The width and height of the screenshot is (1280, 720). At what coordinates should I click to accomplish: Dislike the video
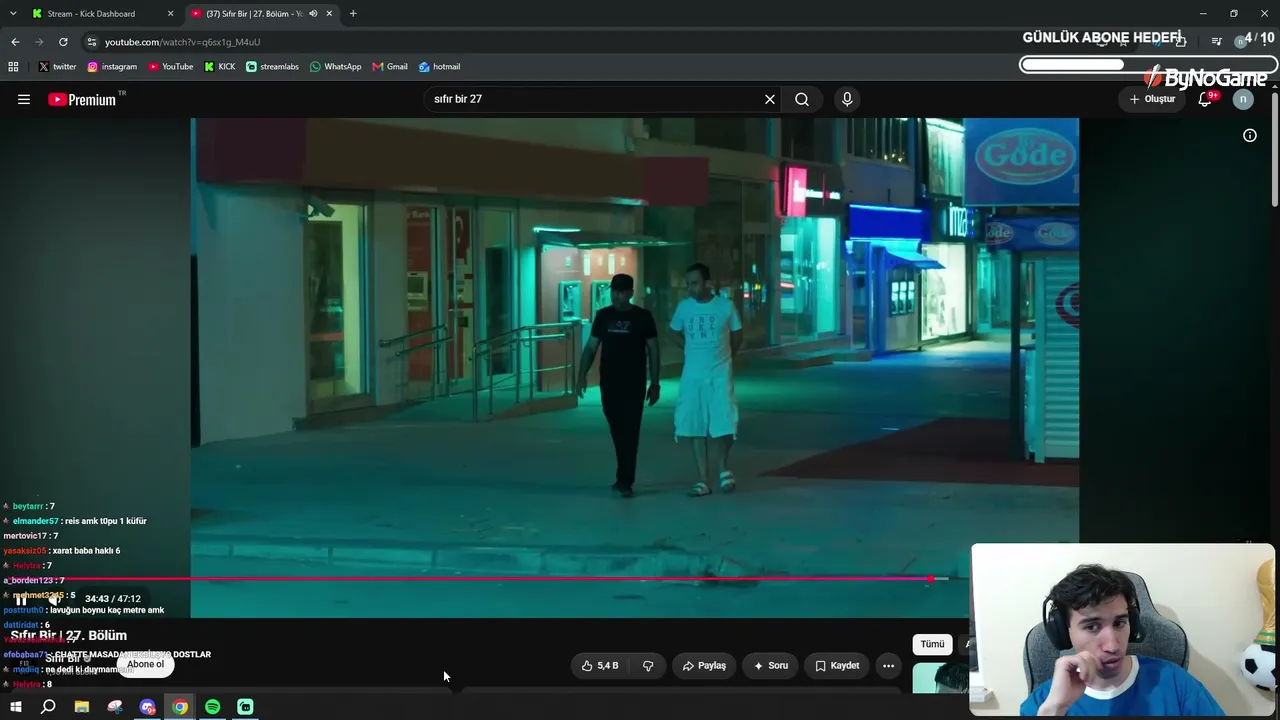[648, 665]
